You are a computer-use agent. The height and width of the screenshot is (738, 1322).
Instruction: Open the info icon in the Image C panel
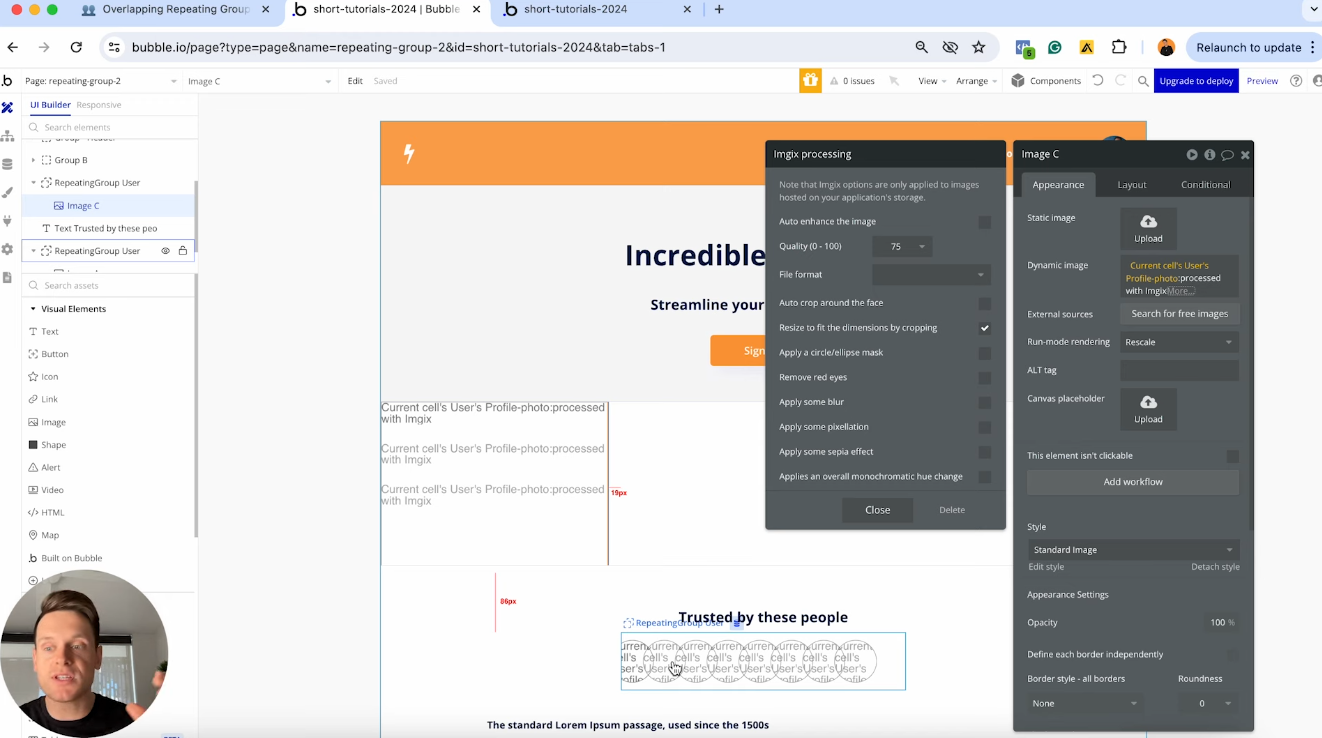(1210, 155)
